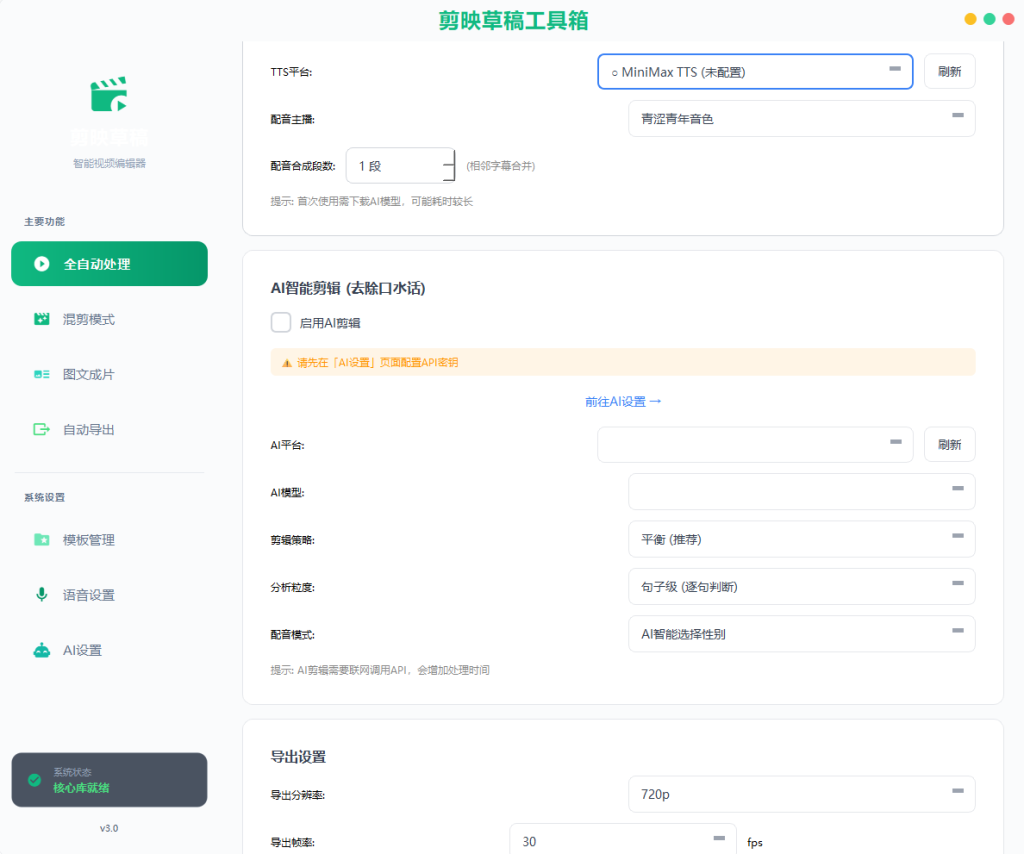Click the fps unit label

point(755,842)
